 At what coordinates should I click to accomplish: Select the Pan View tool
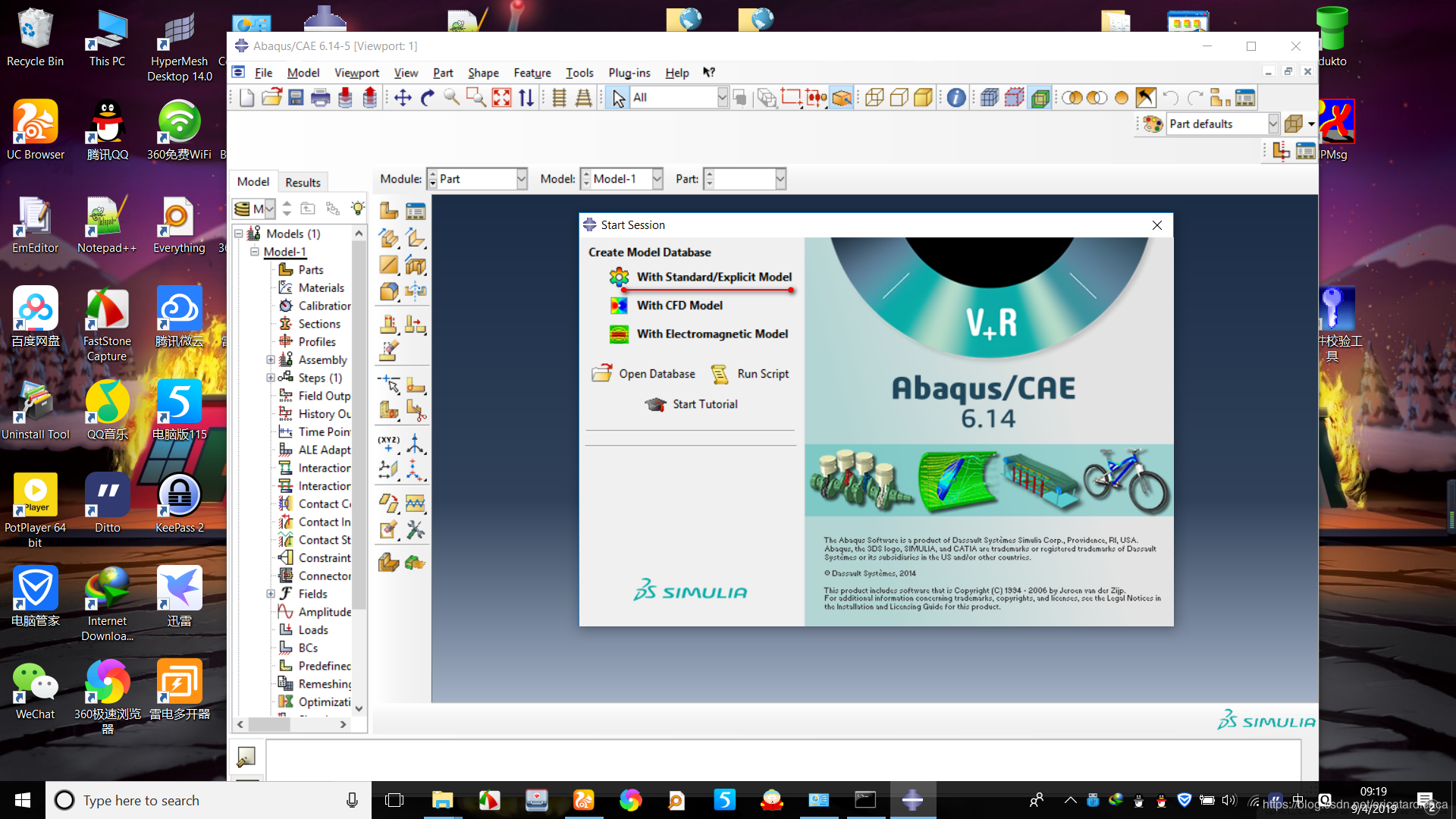pos(403,97)
